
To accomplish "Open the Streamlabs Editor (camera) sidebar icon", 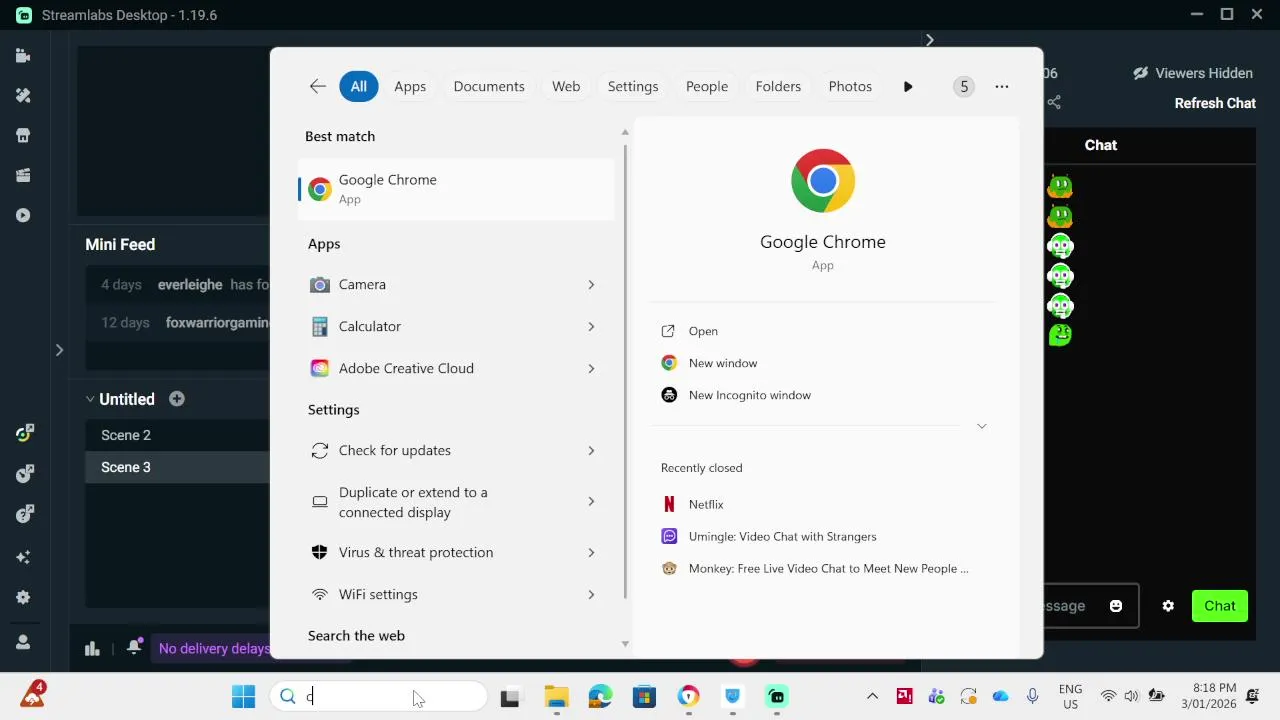I will click(23, 56).
